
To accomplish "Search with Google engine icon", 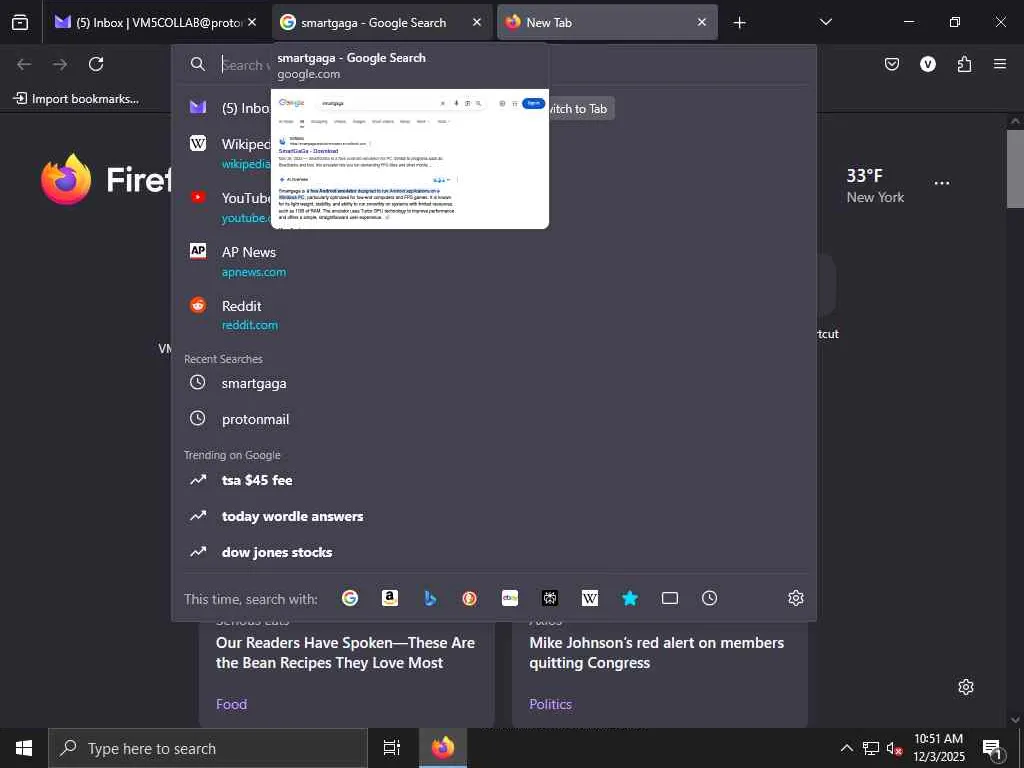I will coord(350,598).
